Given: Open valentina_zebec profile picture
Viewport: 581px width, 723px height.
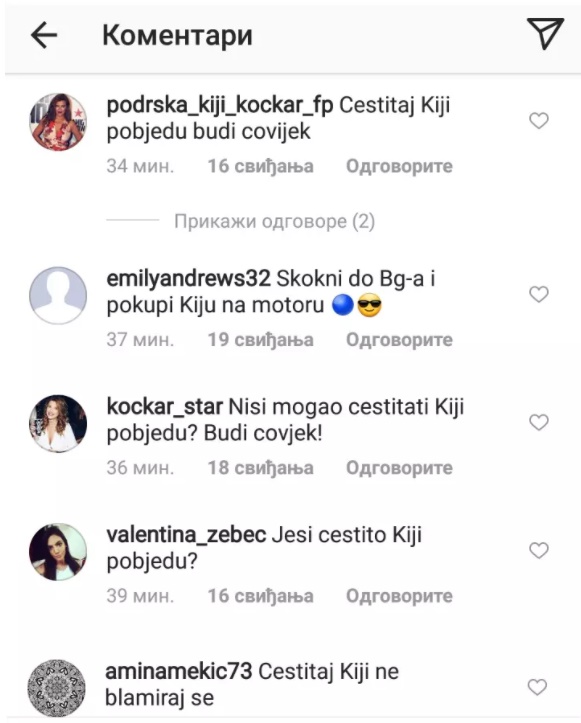Looking at the screenshot, I should [x=58, y=551].
